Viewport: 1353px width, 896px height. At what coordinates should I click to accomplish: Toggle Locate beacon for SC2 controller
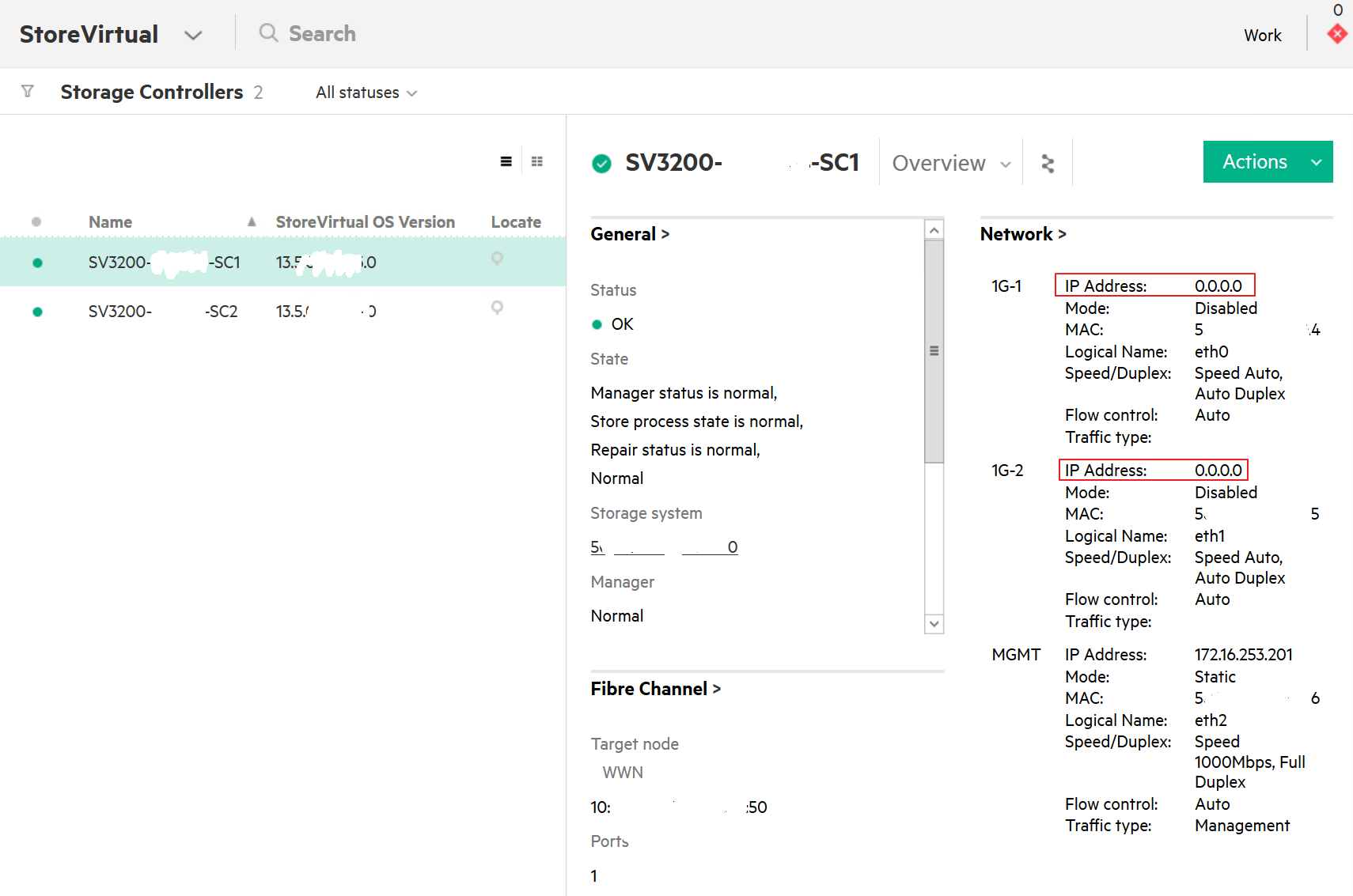(x=497, y=307)
